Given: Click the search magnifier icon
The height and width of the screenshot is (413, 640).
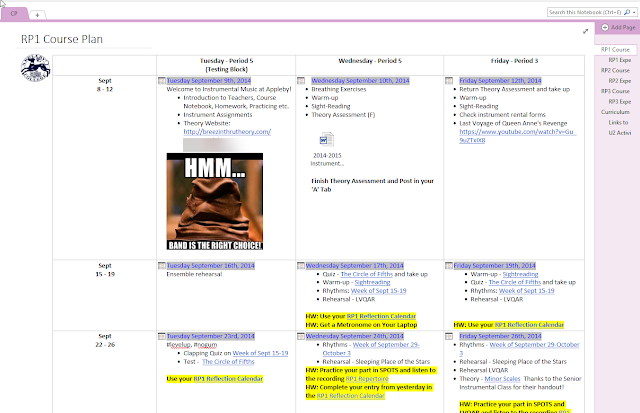Looking at the screenshot, I should (x=627, y=13).
